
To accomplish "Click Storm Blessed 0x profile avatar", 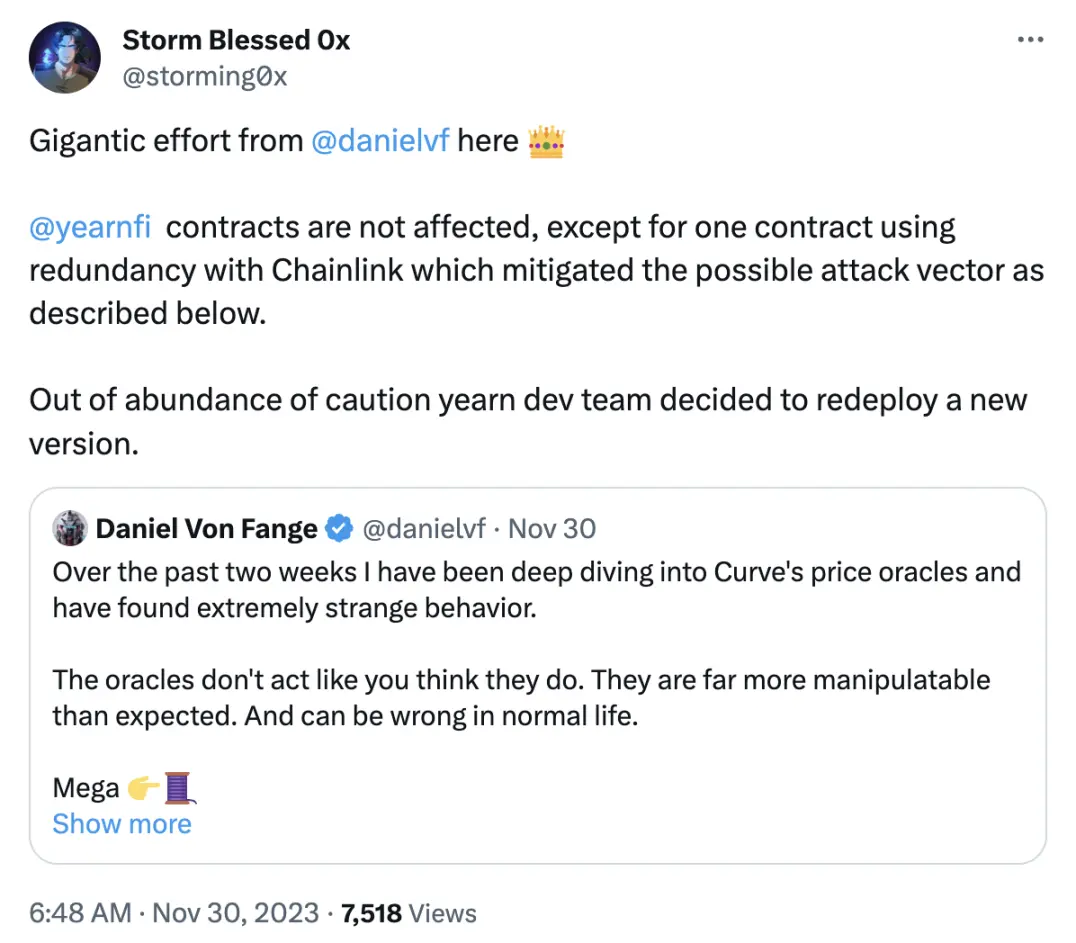I will 65,58.
